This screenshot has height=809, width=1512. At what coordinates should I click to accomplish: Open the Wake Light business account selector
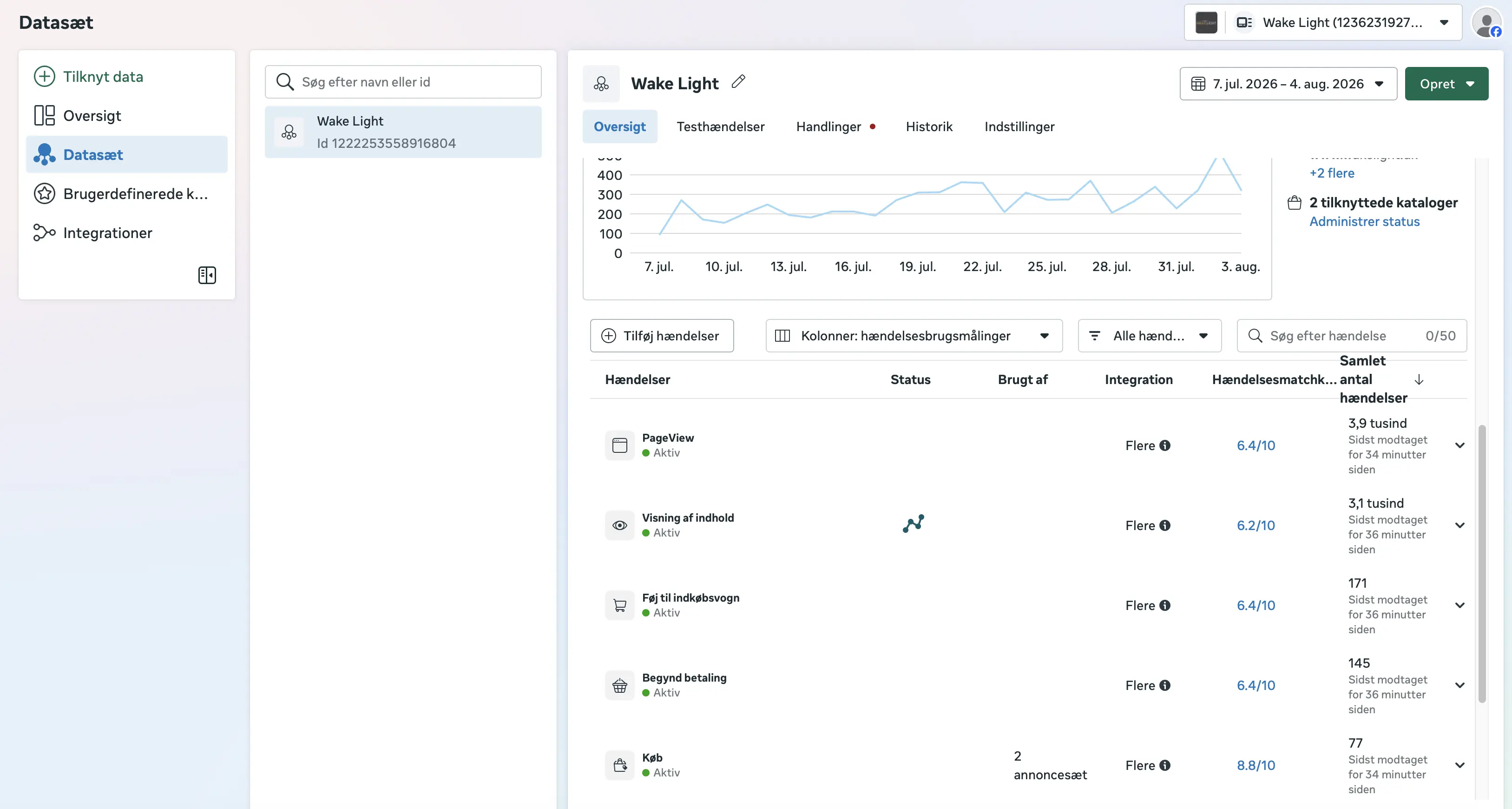[1322, 22]
